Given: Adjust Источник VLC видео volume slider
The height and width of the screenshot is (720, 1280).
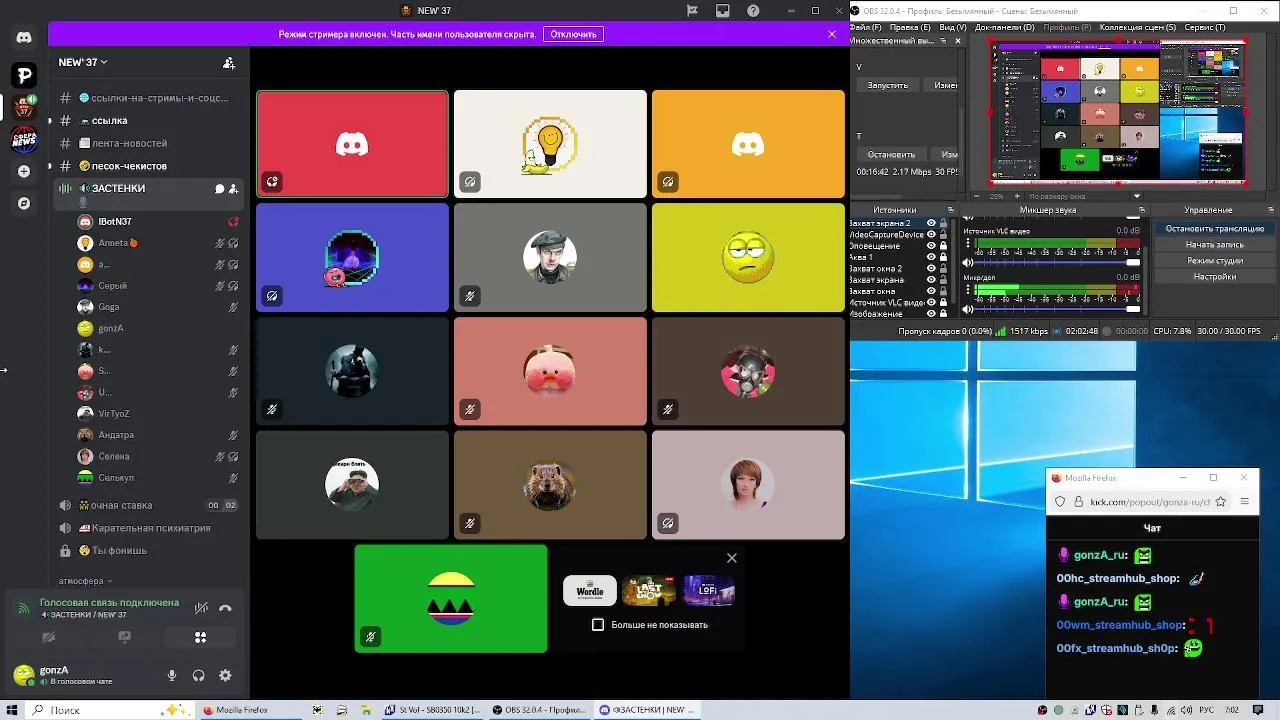Looking at the screenshot, I should click(x=1059, y=263).
